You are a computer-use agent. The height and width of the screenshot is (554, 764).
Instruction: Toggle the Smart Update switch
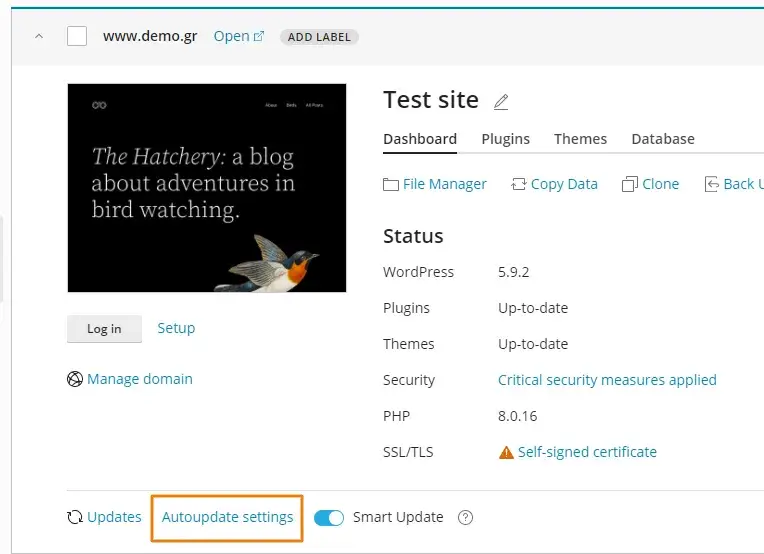click(329, 517)
